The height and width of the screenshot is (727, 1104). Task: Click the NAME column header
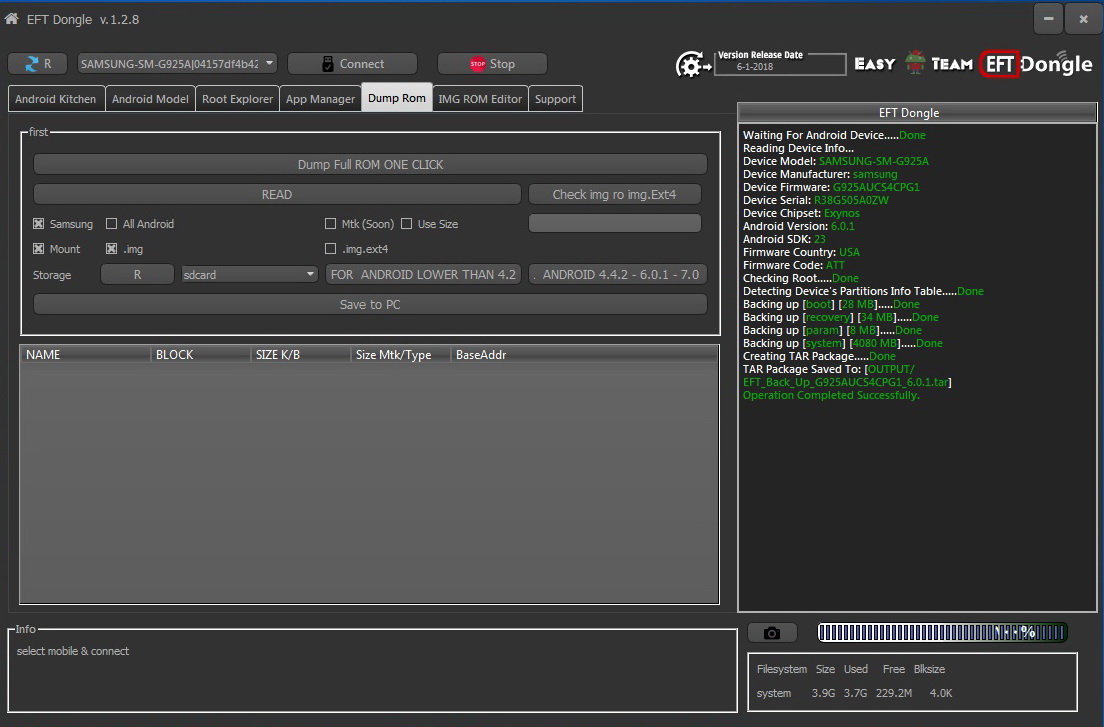[x=85, y=355]
